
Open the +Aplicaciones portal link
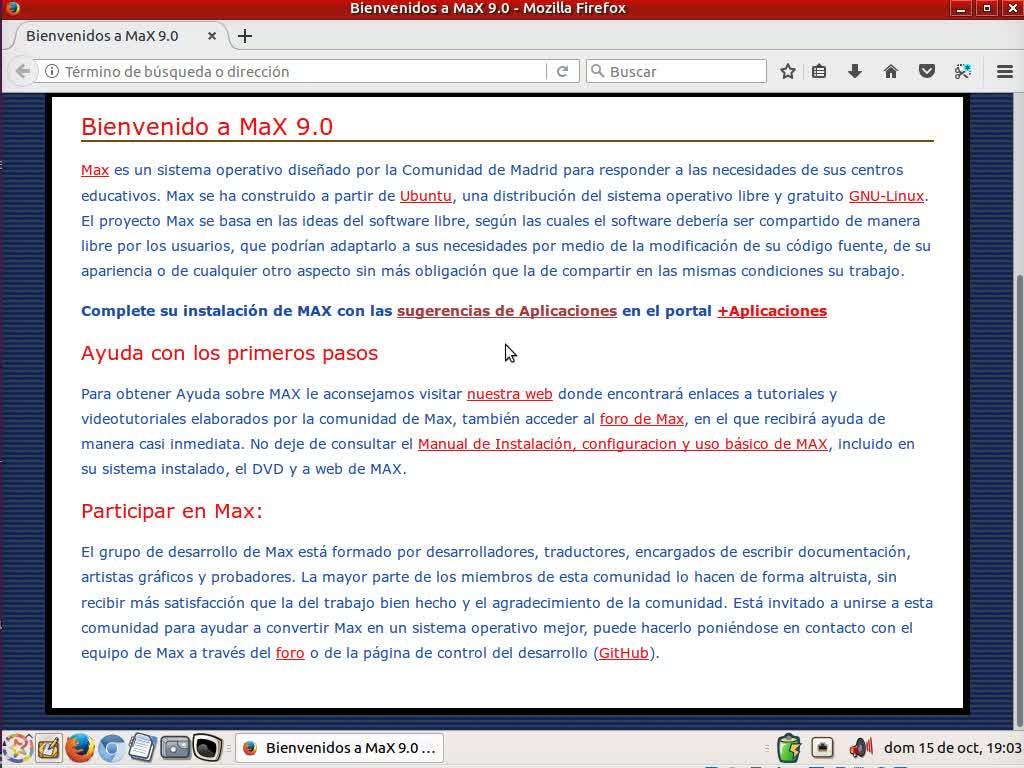[x=772, y=311]
